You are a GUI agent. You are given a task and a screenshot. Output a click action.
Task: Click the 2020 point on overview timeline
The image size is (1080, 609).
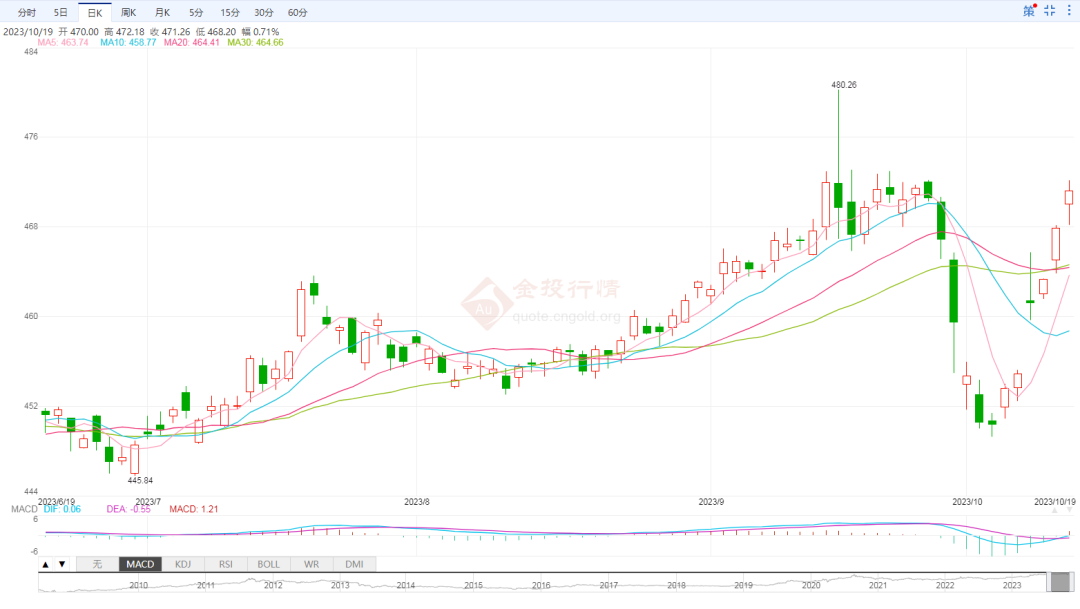click(x=811, y=586)
